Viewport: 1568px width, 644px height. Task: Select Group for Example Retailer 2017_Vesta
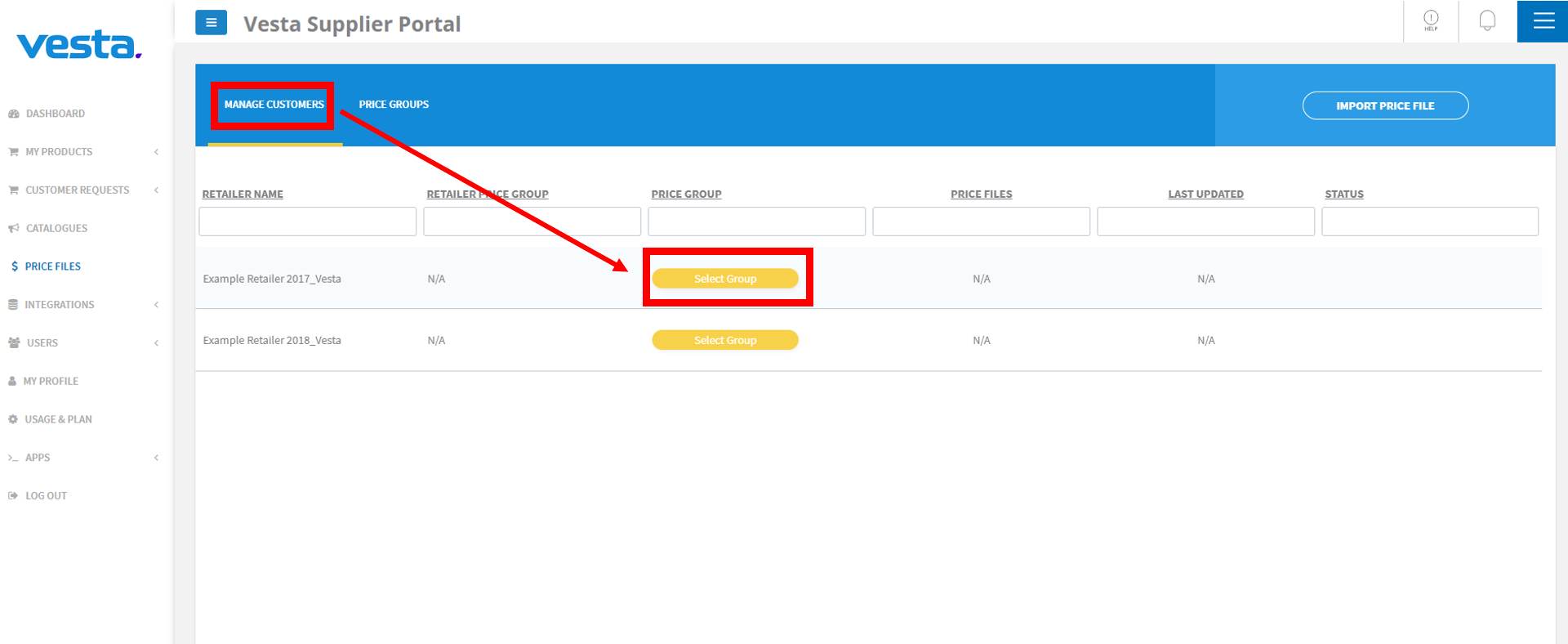pyautogui.click(x=724, y=279)
